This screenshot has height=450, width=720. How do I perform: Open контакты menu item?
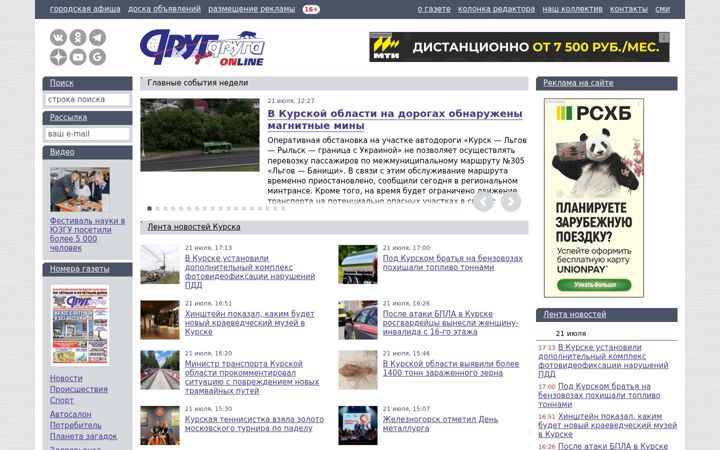(x=629, y=9)
